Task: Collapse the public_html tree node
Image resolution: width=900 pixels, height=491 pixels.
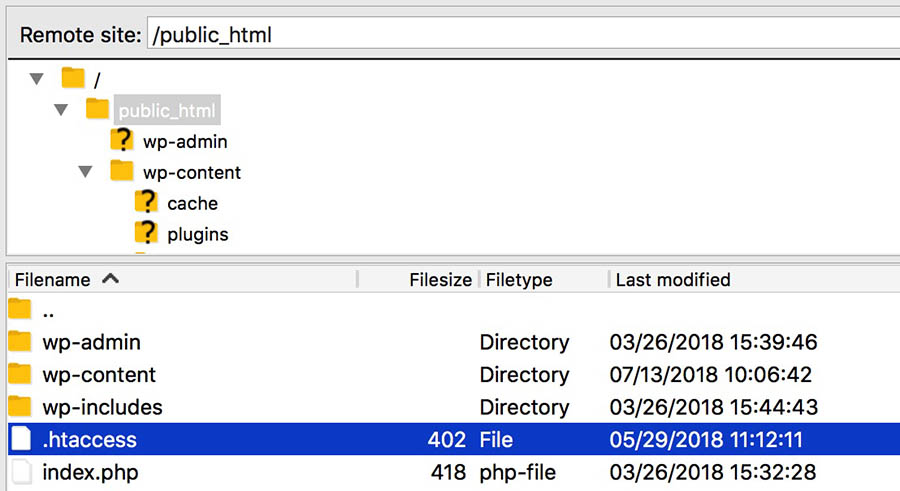Action: [62, 109]
